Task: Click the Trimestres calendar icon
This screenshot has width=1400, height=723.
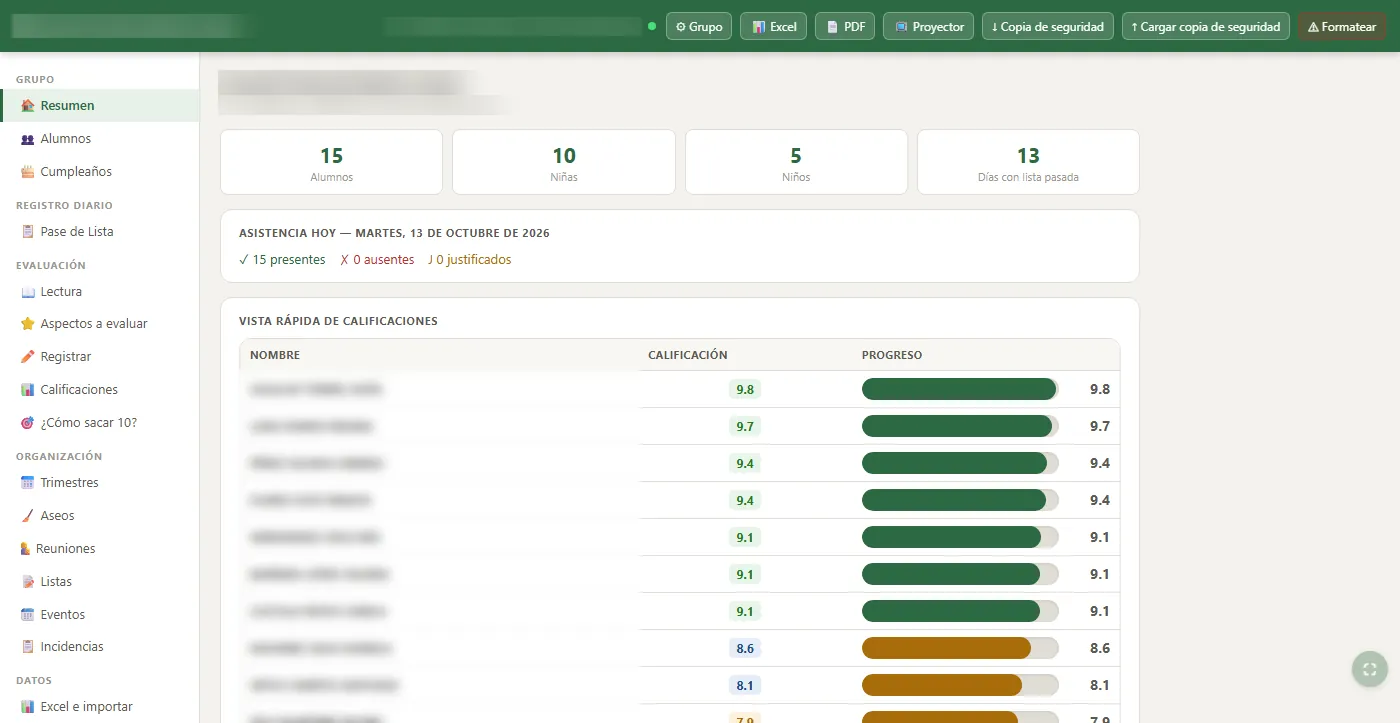Action: click(28, 483)
